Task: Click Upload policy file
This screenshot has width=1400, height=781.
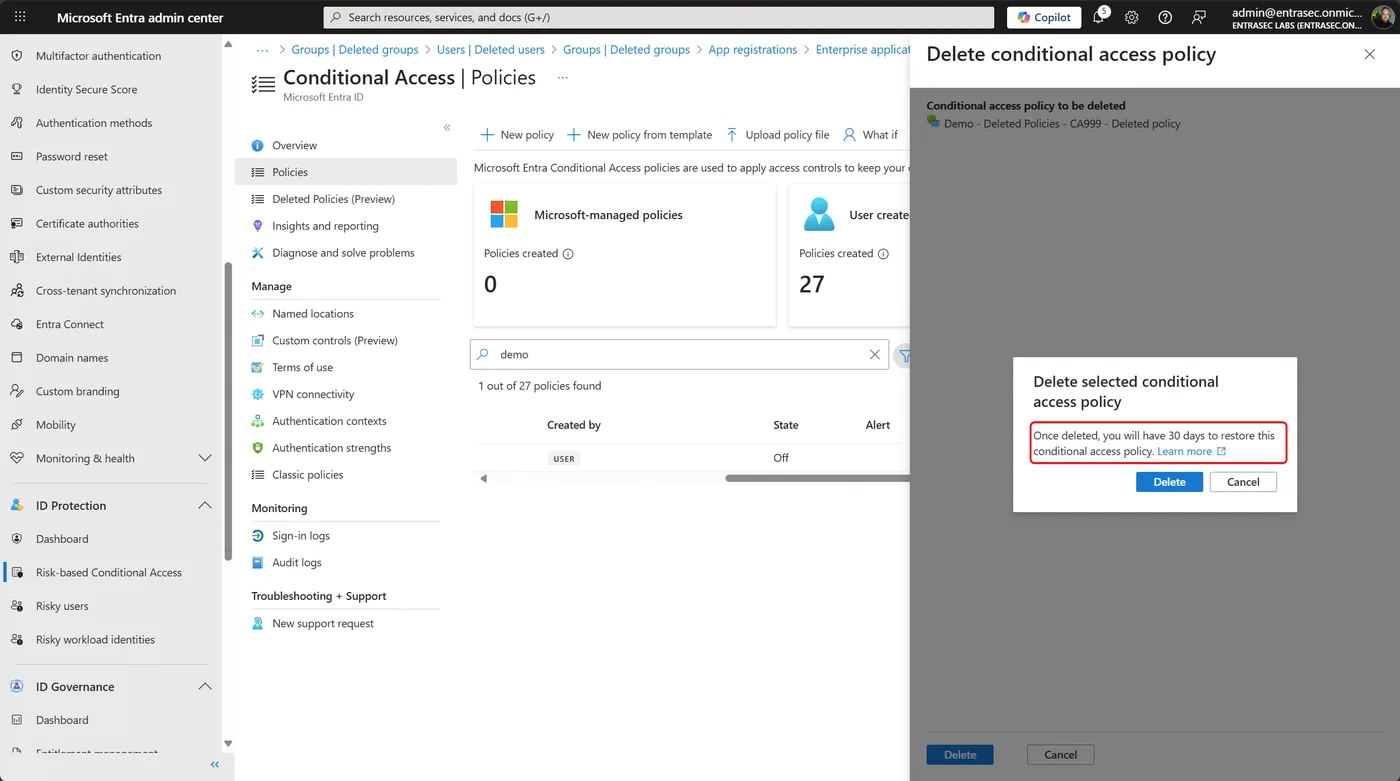Action: [777, 135]
